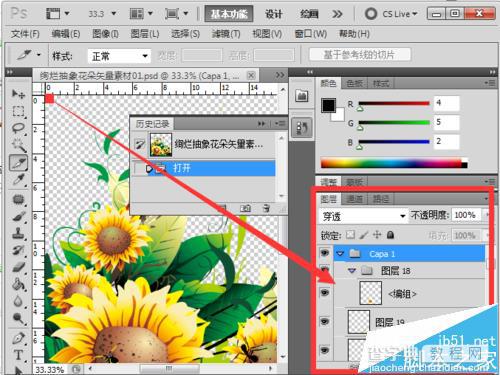The width and height of the screenshot is (500, 375).
Task: Collapse the Capa 1 group
Action: click(x=340, y=254)
